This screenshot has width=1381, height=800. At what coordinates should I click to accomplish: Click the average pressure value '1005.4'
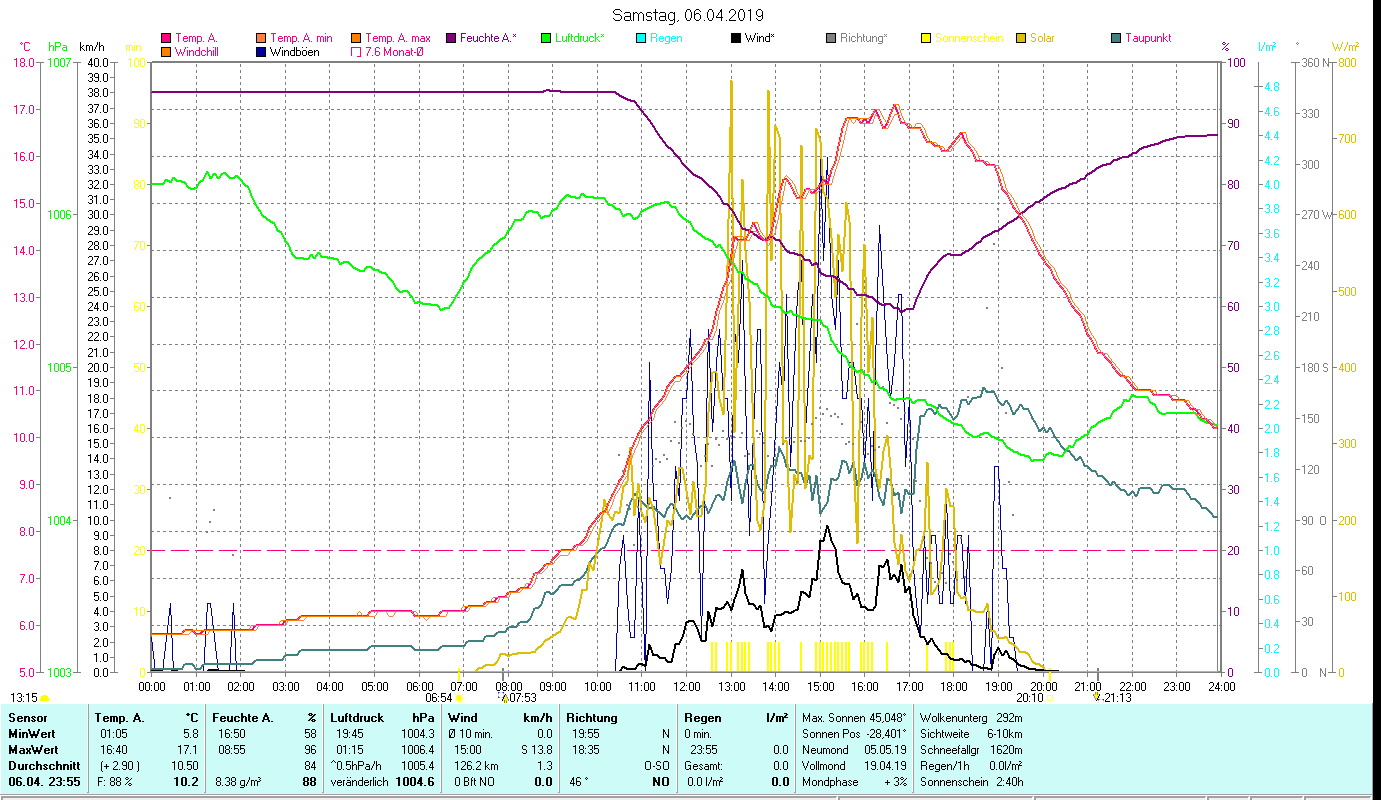tap(418, 766)
